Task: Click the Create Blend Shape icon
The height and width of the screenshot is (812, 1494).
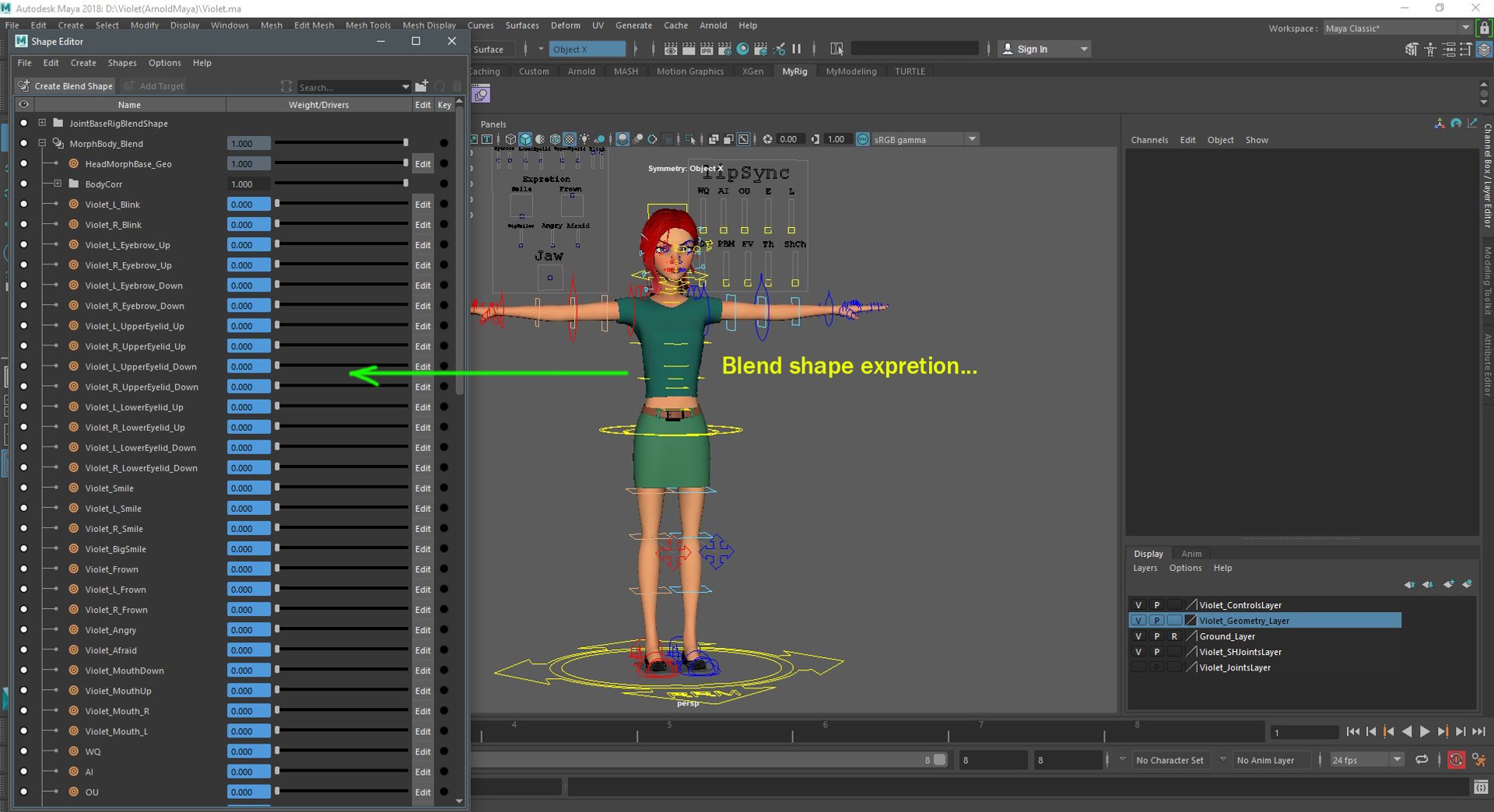Action: pyautogui.click(x=24, y=86)
